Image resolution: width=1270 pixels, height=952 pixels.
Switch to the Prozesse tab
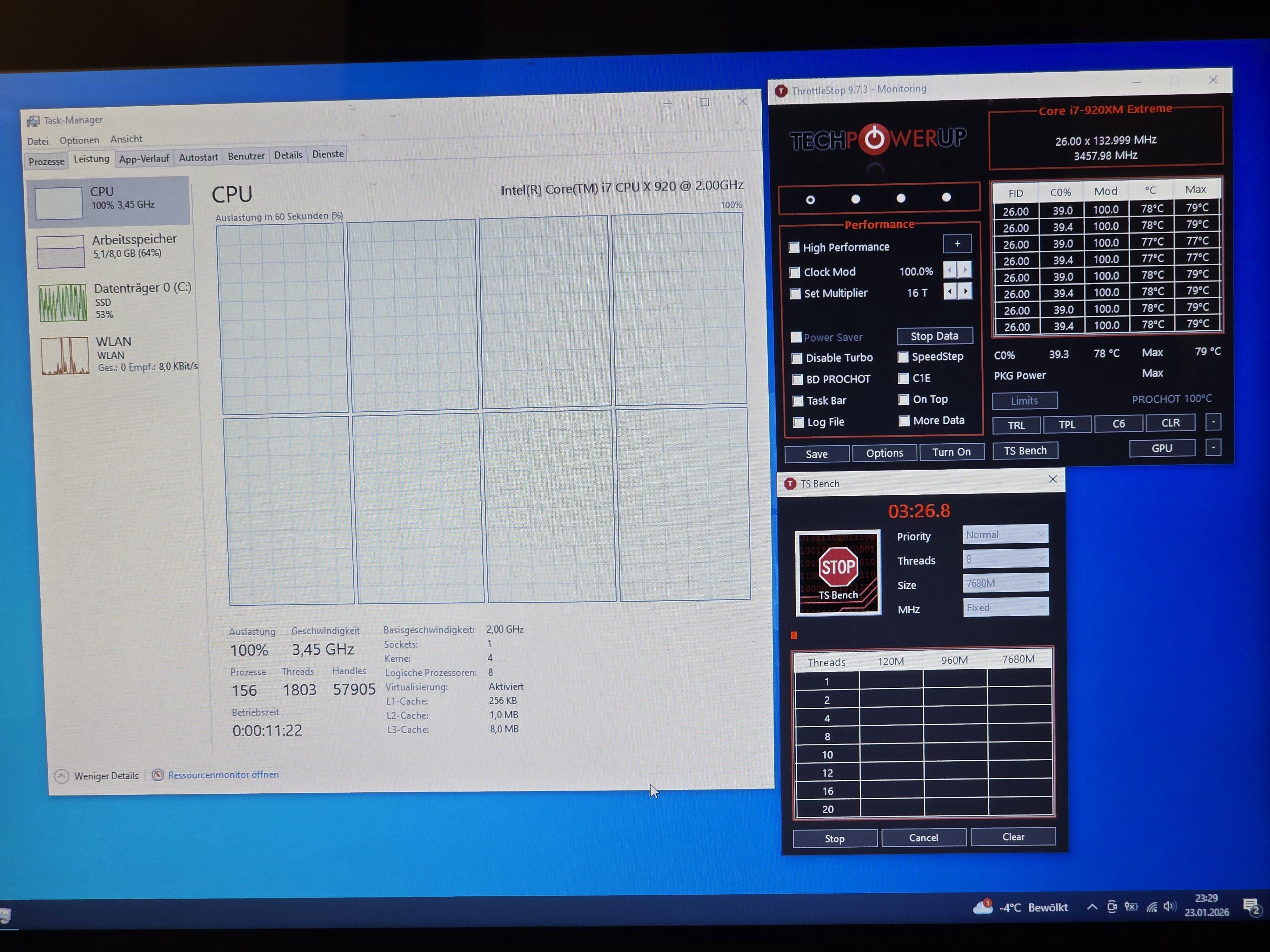(x=46, y=161)
